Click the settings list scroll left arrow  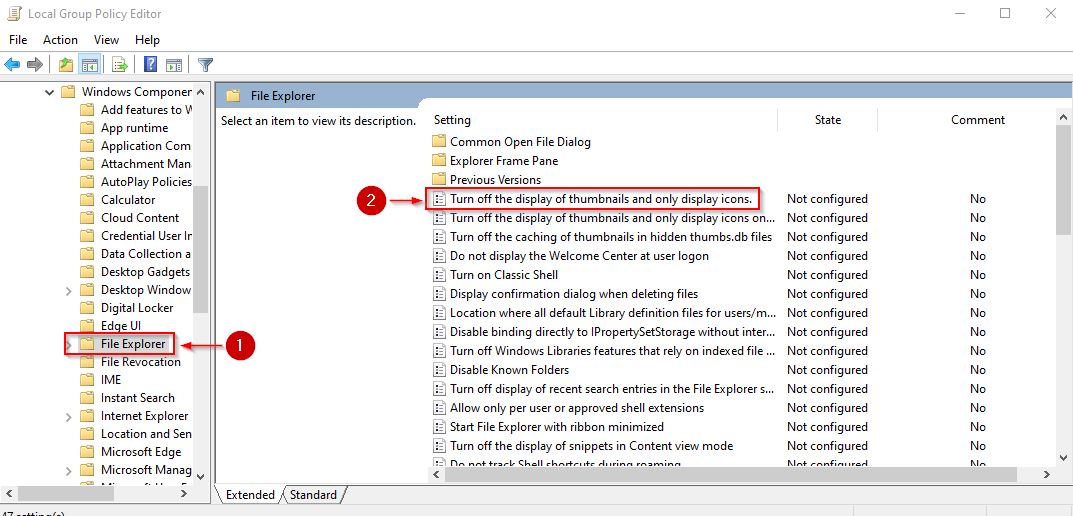click(435, 474)
